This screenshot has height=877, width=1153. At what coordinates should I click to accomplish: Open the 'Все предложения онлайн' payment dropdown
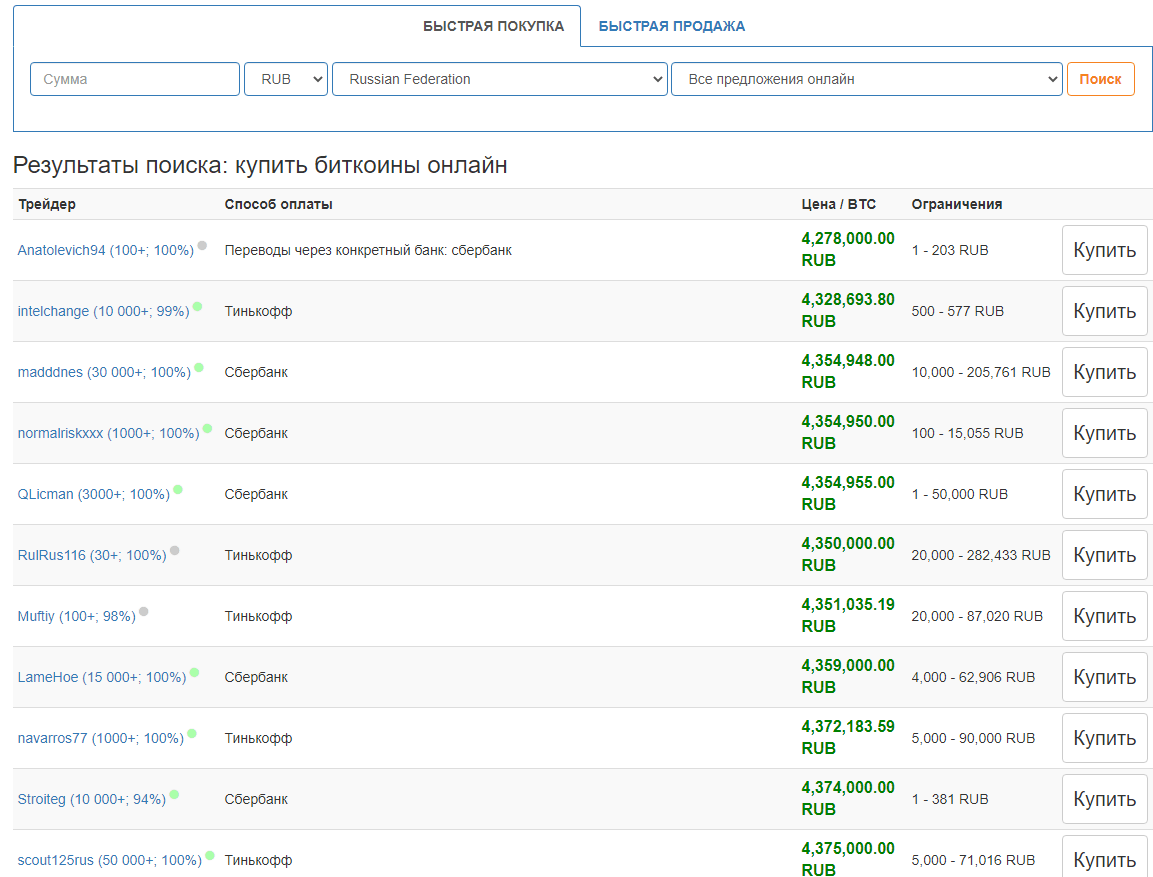click(866, 79)
